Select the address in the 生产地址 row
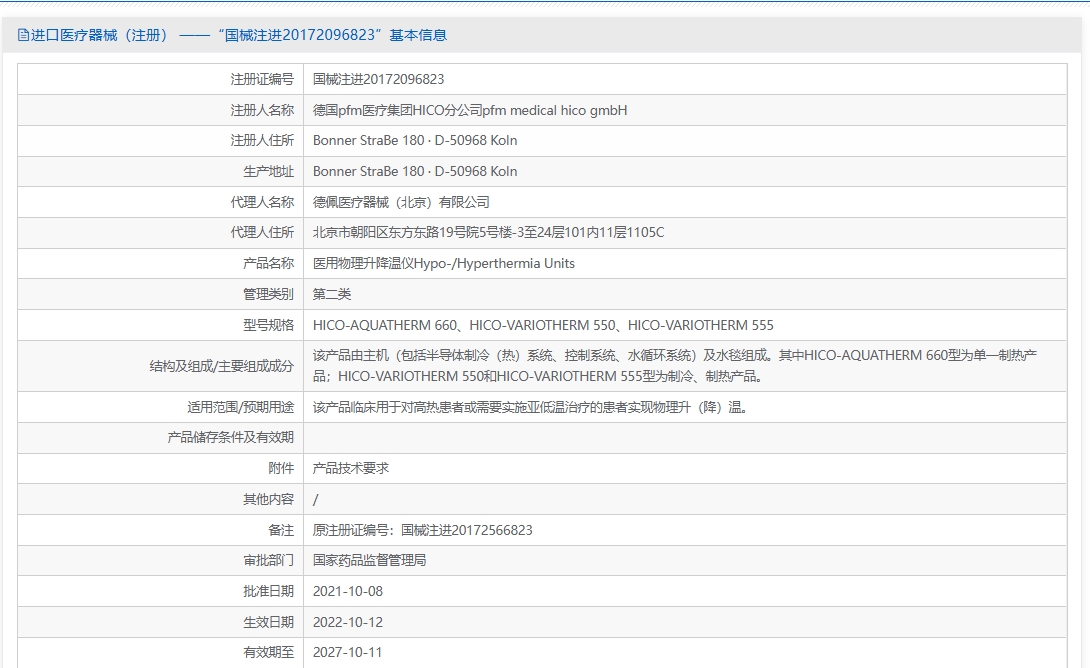This screenshot has width=1090, height=668. 415,171
